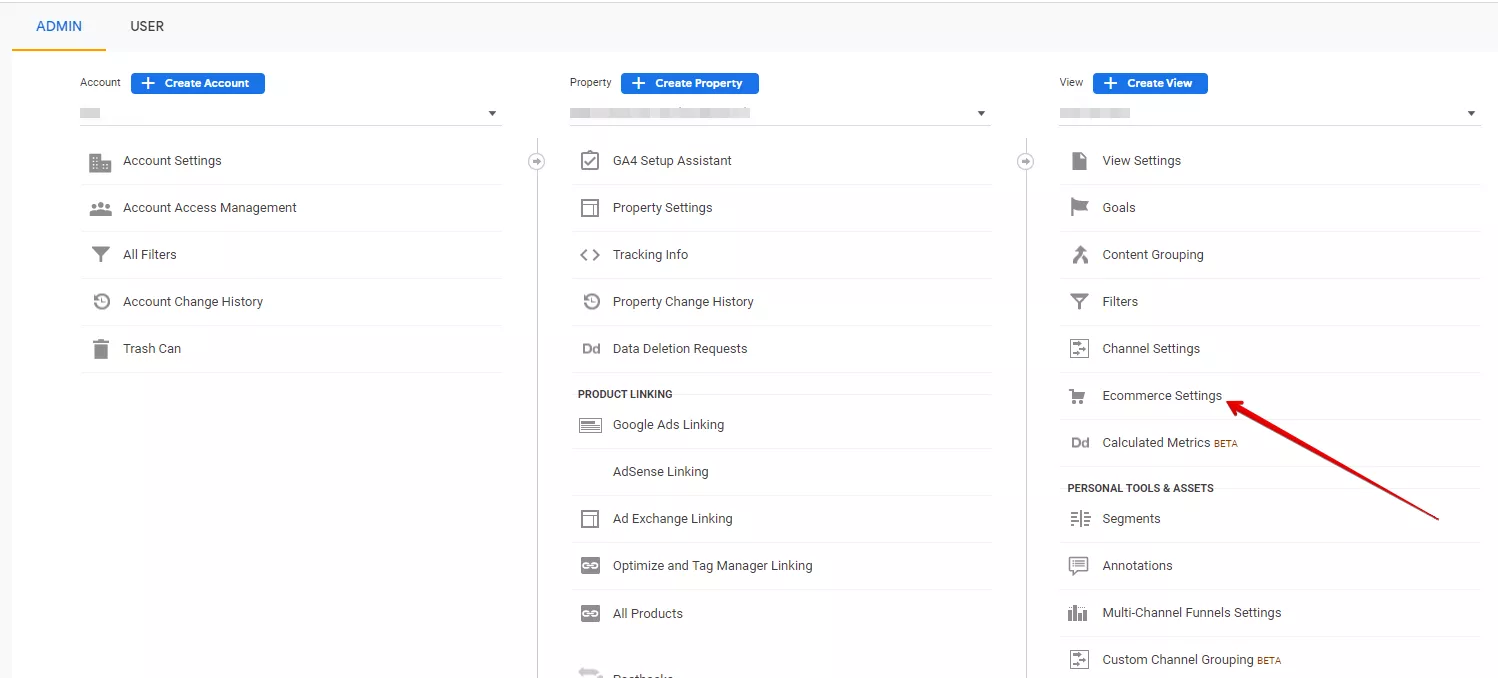Switch to the USER tab

pos(147,26)
